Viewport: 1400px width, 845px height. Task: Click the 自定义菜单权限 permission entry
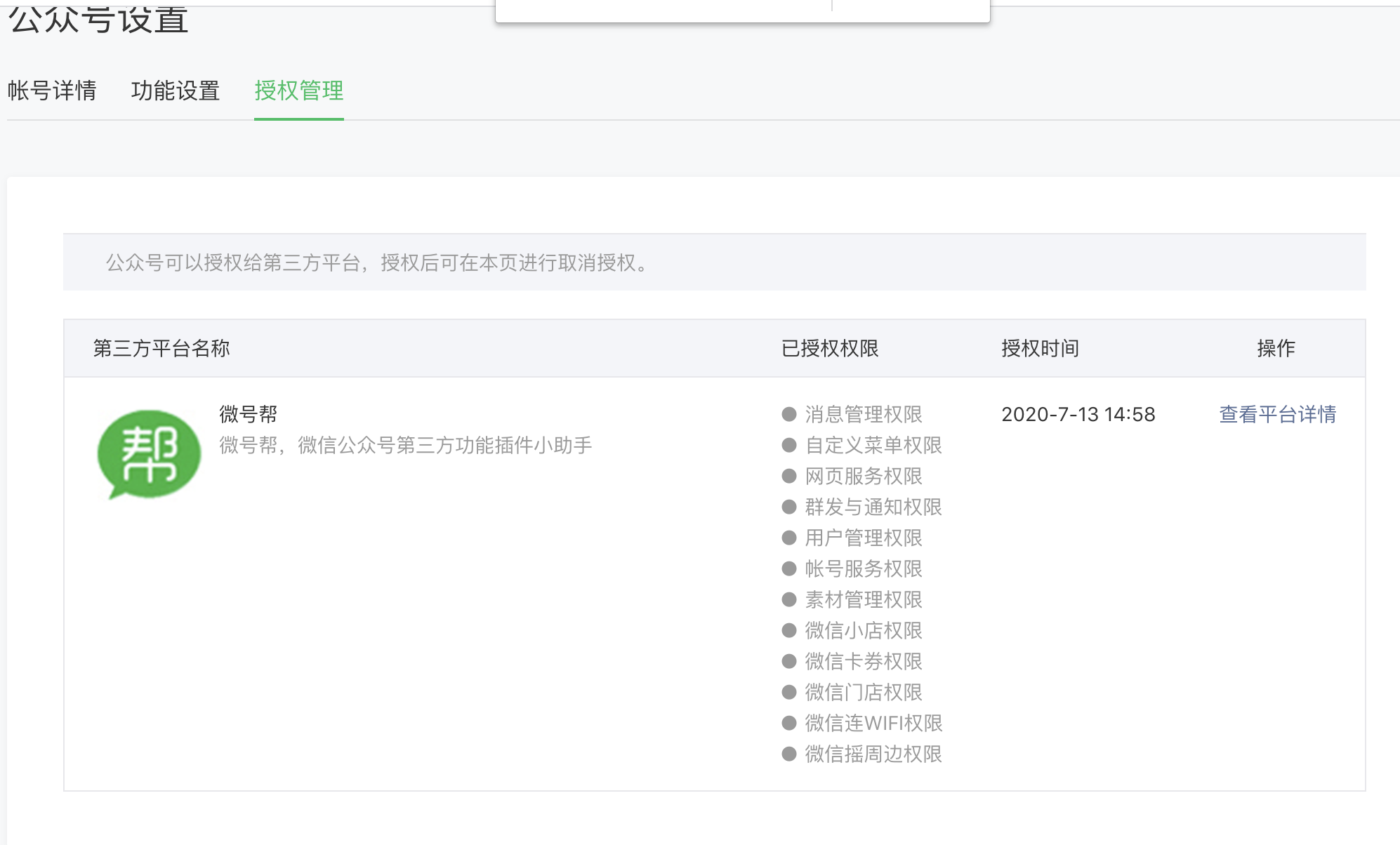tap(873, 445)
